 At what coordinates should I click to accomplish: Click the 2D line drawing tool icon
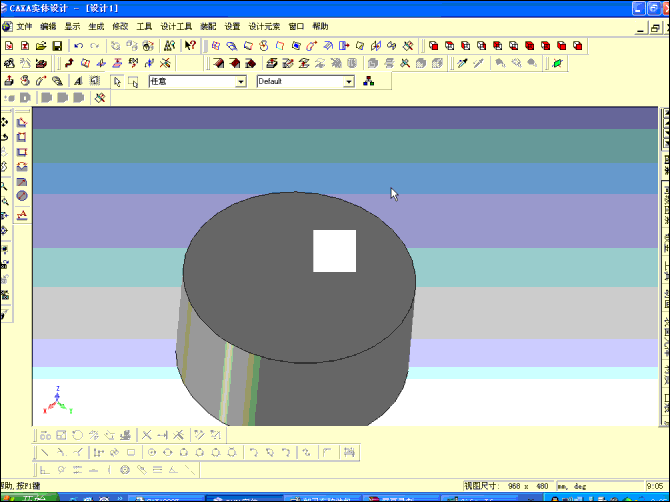coord(45,452)
